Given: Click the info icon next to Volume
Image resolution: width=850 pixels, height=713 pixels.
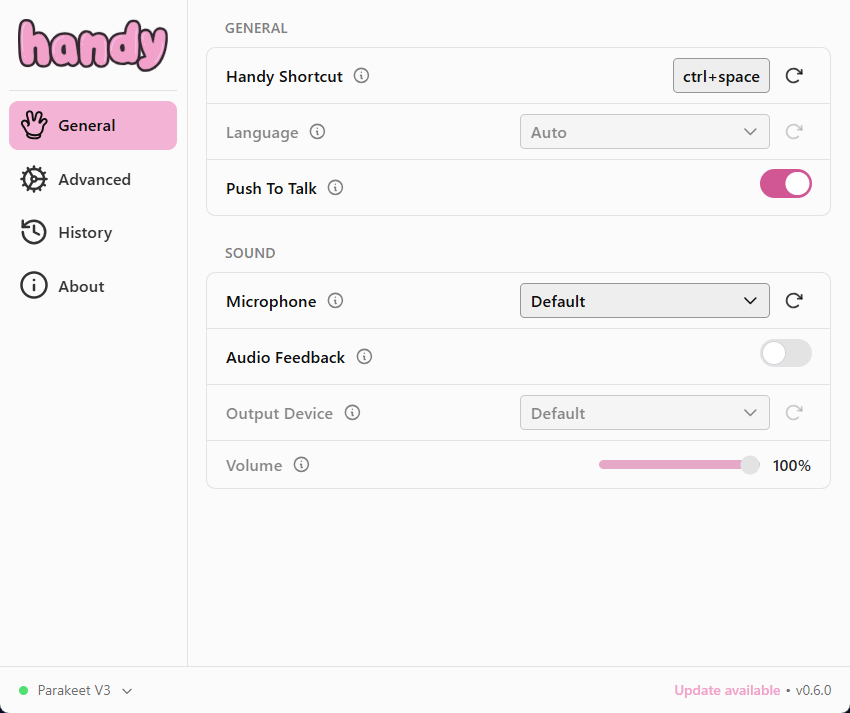Looking at the screenshot, I should coord(301,465).
